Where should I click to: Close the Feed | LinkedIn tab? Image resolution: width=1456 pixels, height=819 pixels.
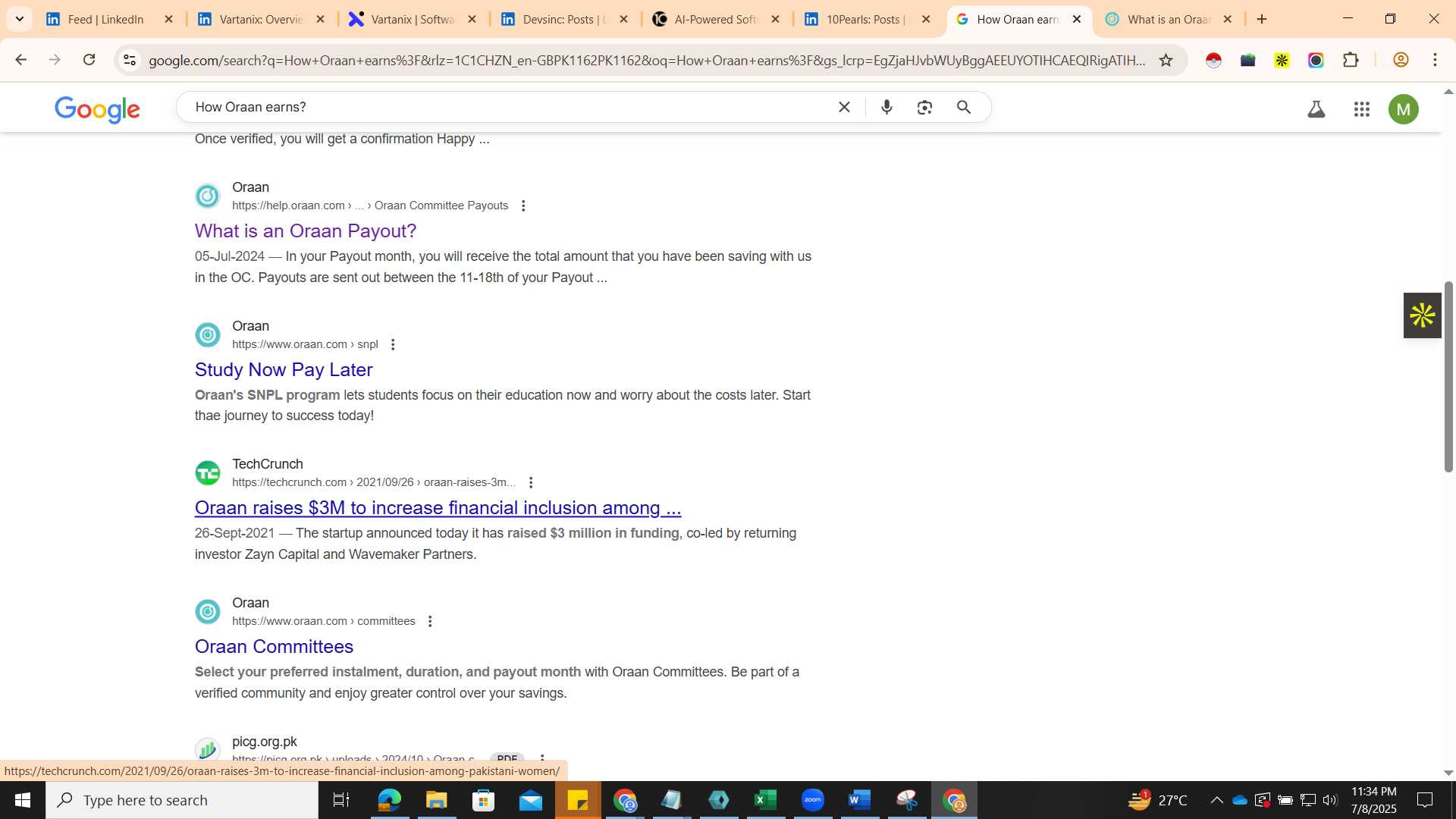tap(168, 20)
